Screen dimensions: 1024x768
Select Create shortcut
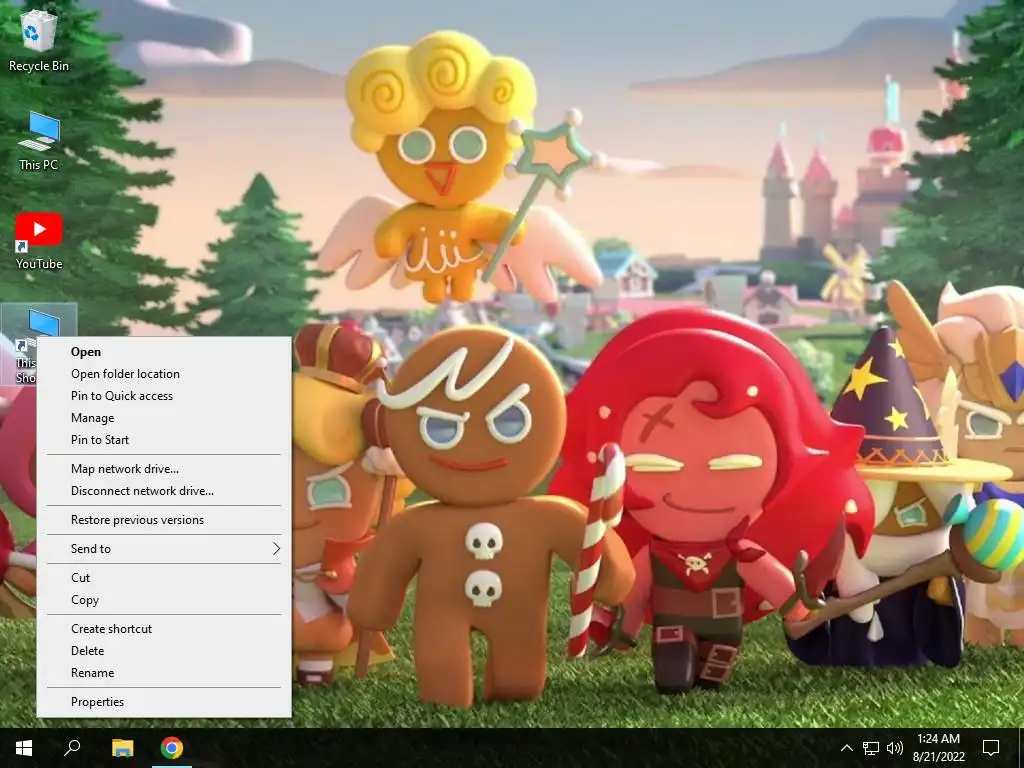click(163, 628)
